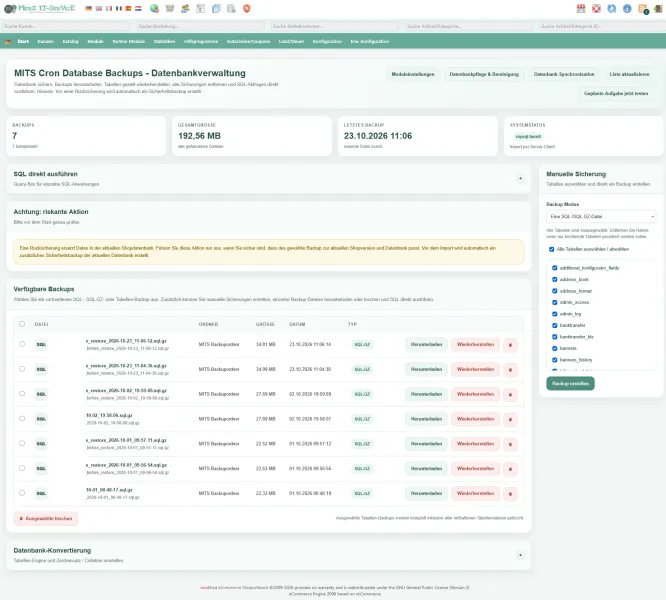
Task: Open the Module menu
Action: 96,42
